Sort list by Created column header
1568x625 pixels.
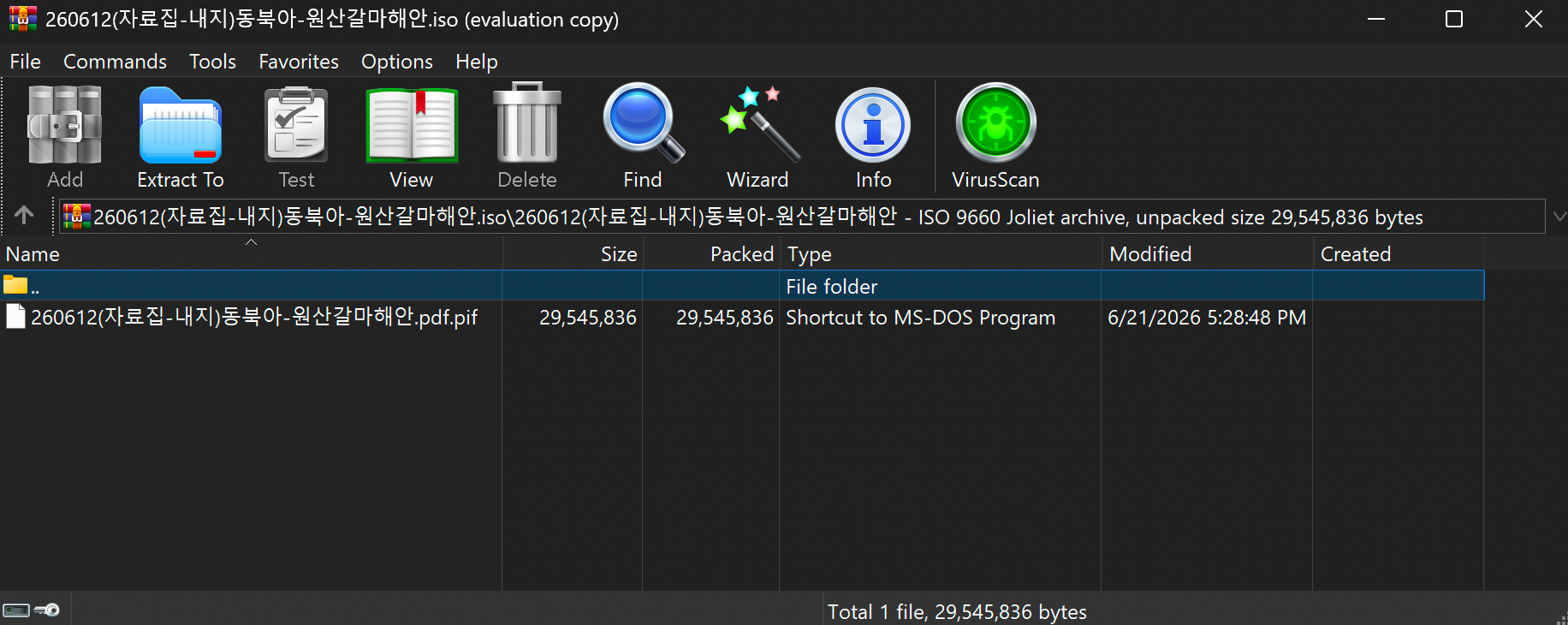tap(1399, 254)
